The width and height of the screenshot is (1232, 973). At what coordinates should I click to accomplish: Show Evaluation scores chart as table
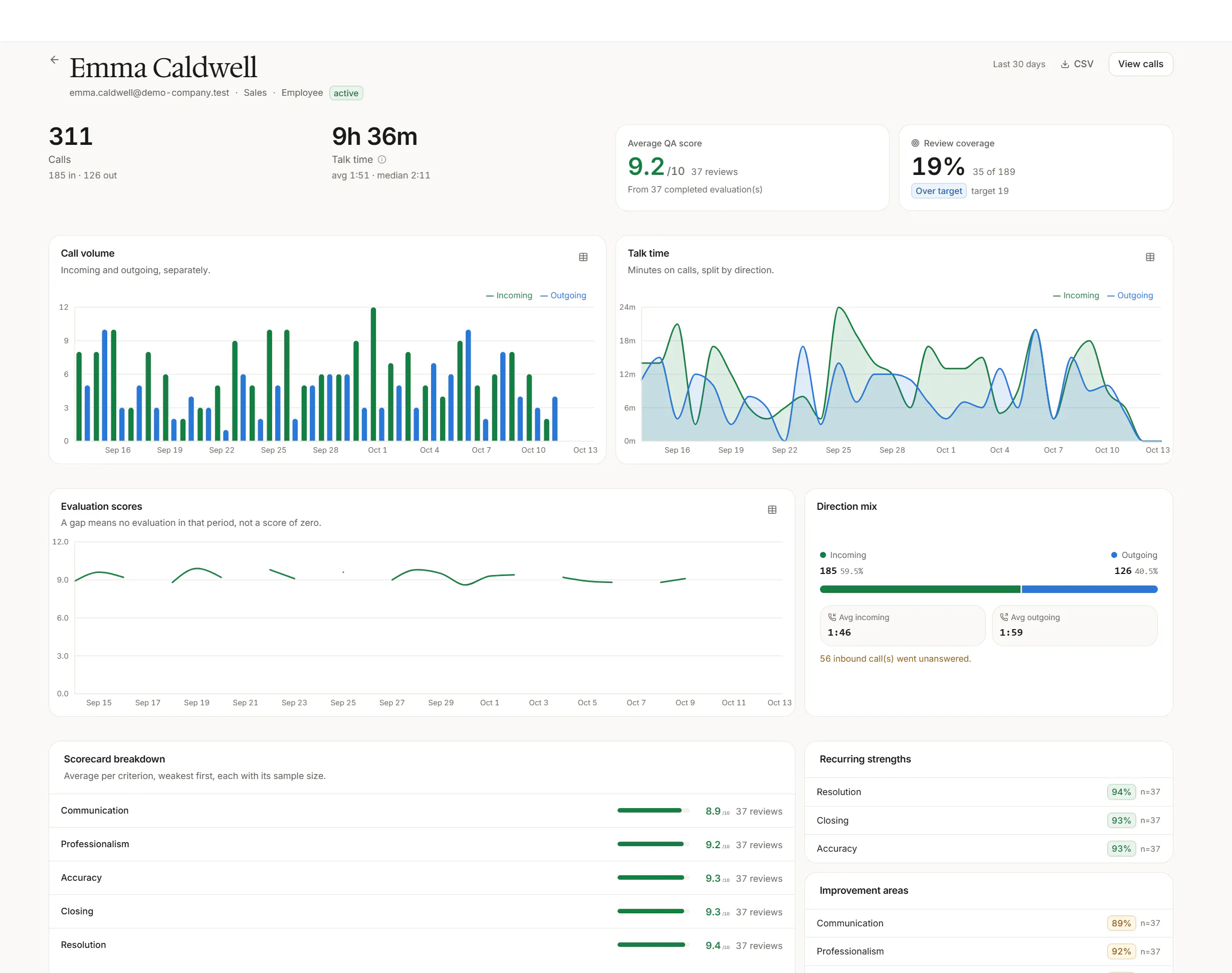click(x=772, y=510)
